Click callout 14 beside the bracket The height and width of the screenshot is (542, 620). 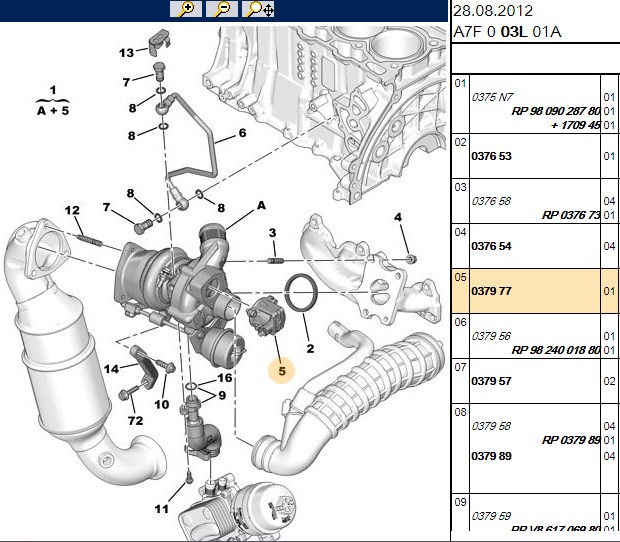click(x=111, y=369)
